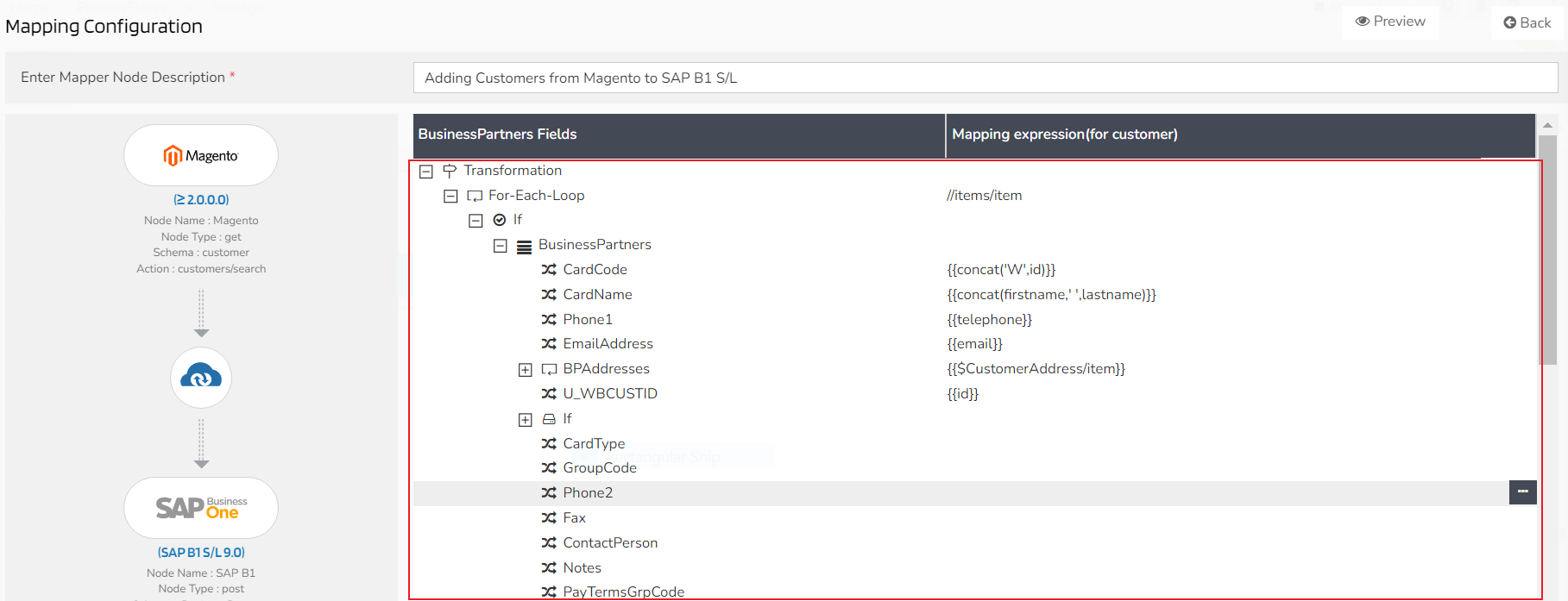Click the SAP Business One logo node

[201, 508]
